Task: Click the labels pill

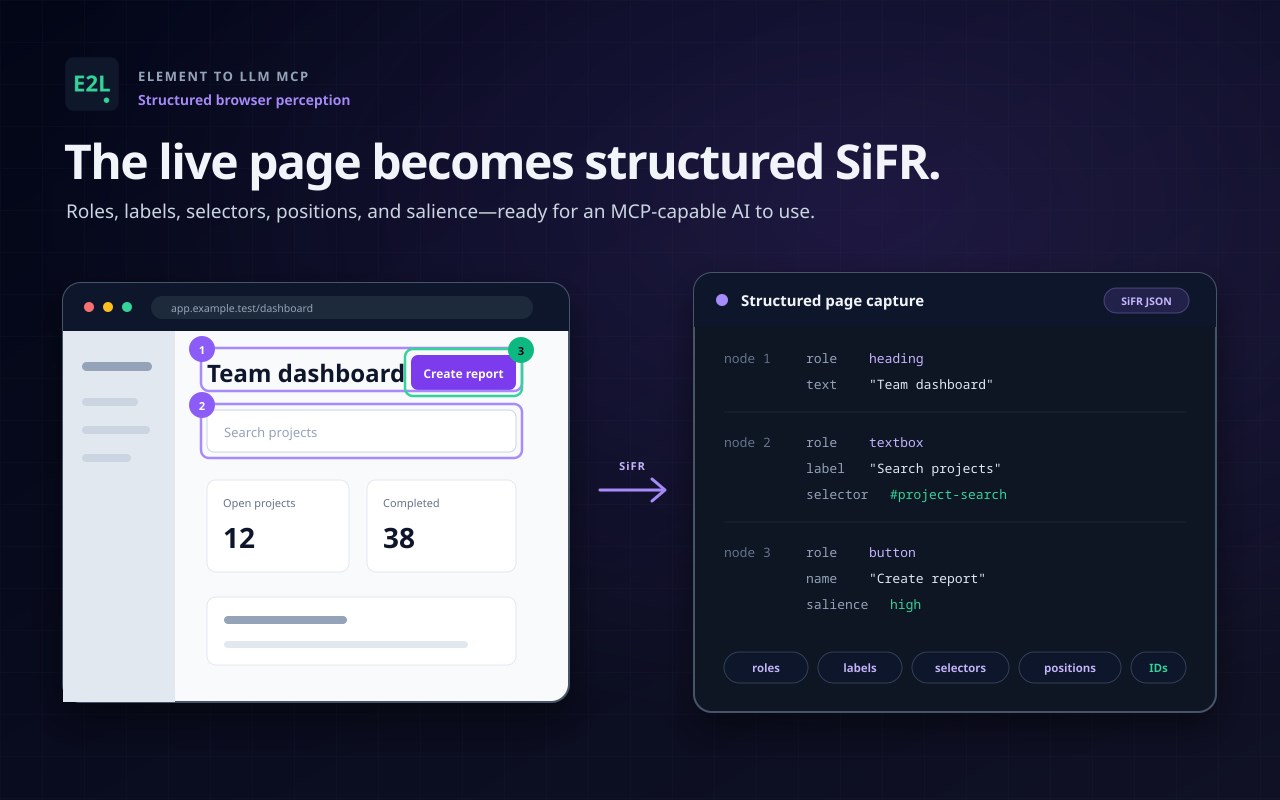Action: pyautogui.click(x=860, y=668)
